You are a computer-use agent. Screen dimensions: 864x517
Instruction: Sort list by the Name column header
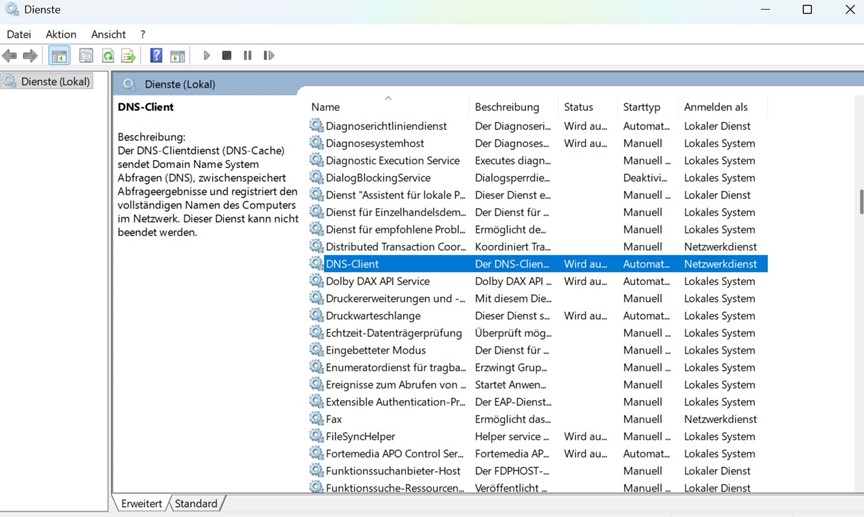point(325,107)
